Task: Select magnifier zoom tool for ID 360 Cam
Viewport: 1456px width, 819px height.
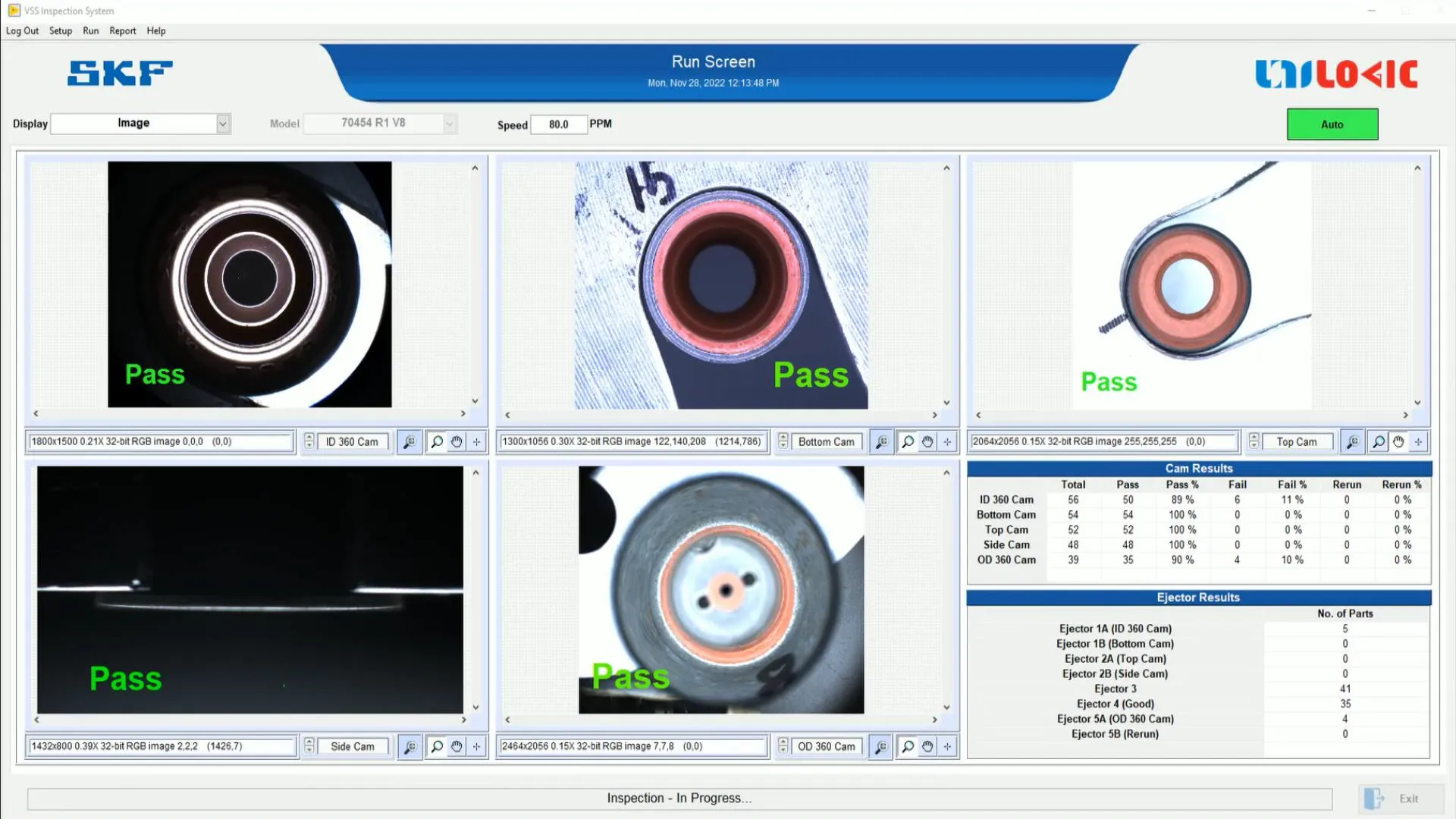Action: coord(437,441)
